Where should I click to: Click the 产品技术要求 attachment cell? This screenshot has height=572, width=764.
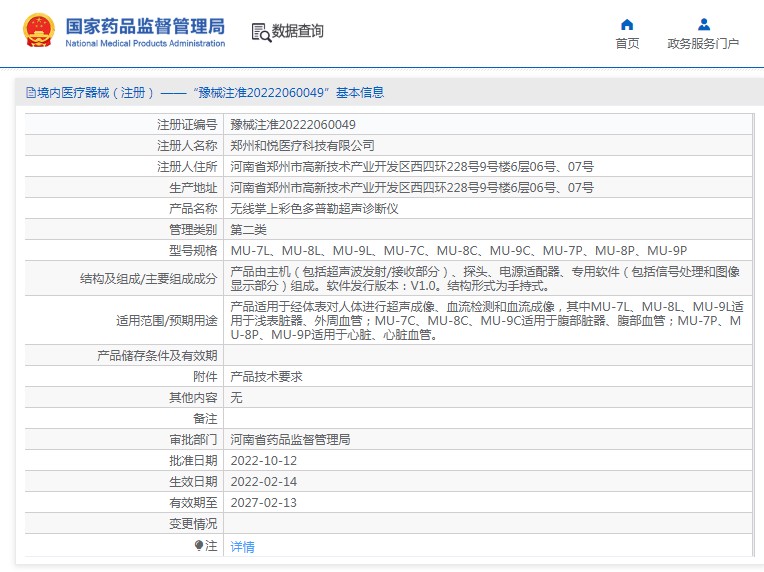[x=266, y=376]
